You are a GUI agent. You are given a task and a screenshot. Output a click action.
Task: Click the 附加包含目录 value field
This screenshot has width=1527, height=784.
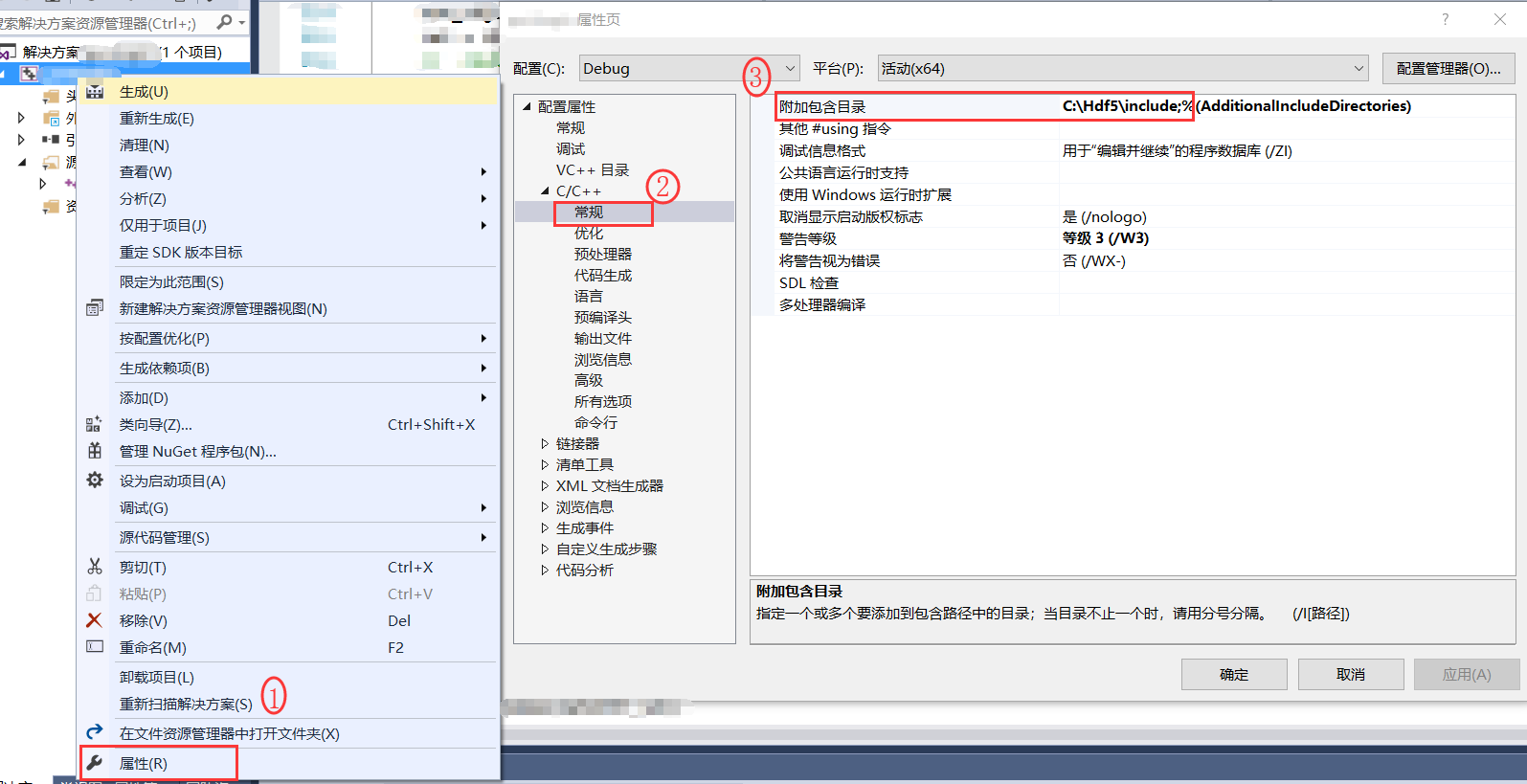(x=1286, y=106)
